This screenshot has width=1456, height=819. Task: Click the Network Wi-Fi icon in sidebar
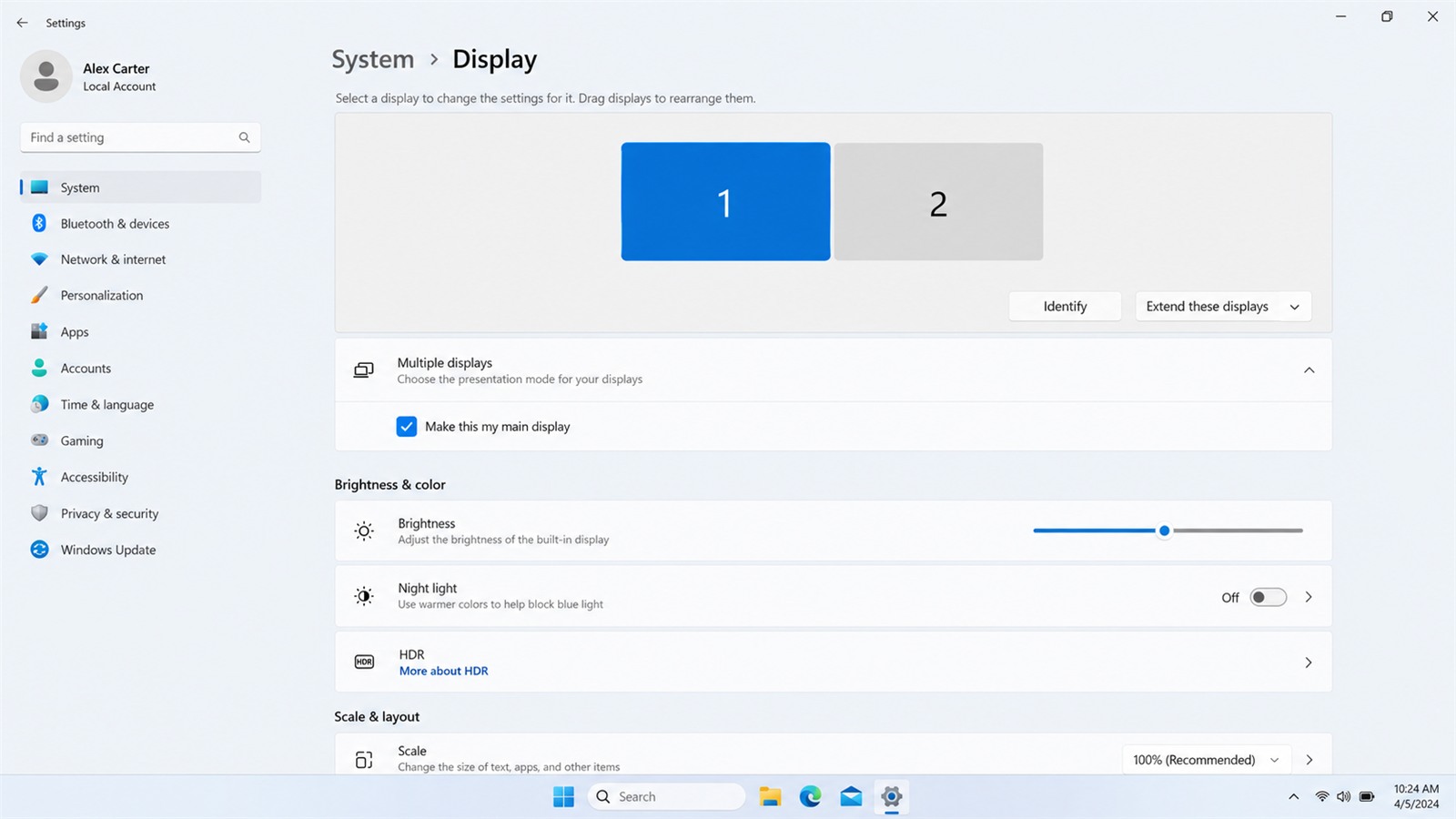[39, 259]
